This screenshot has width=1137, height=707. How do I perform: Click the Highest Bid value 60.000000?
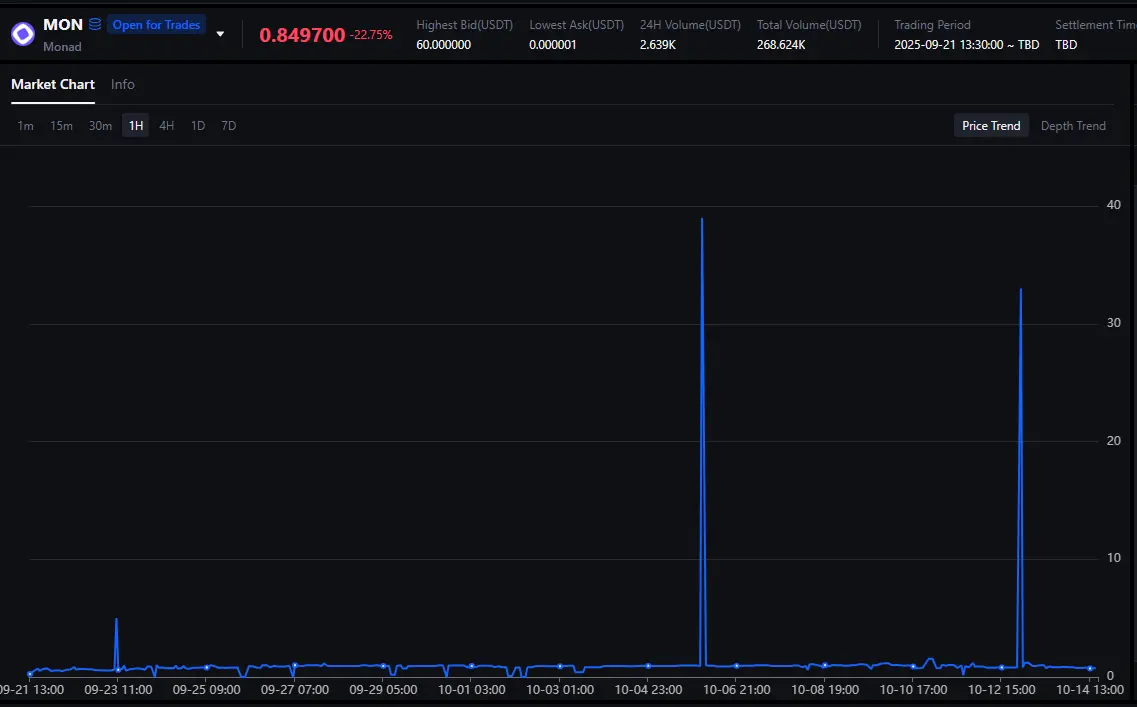coord(443,45)
